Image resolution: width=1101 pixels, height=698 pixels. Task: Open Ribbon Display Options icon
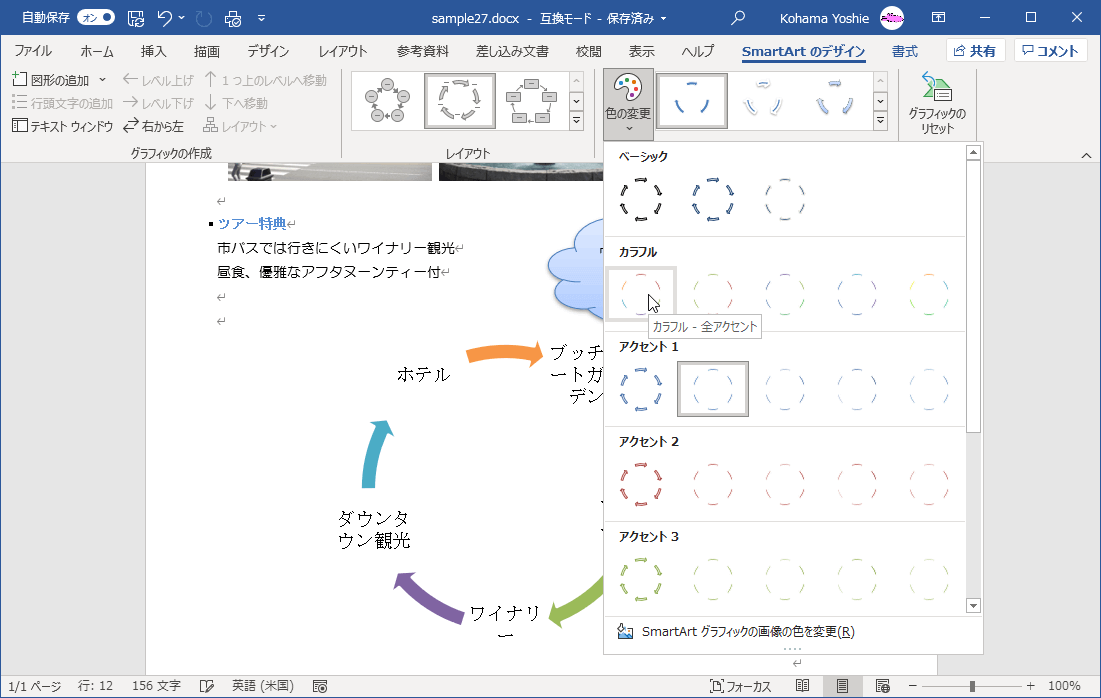[938, 18]
